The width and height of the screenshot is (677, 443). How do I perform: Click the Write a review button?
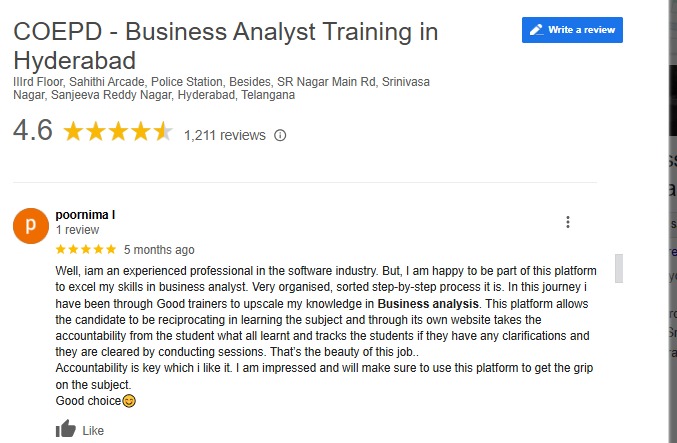pyautogui.click(x=572, y=30)
